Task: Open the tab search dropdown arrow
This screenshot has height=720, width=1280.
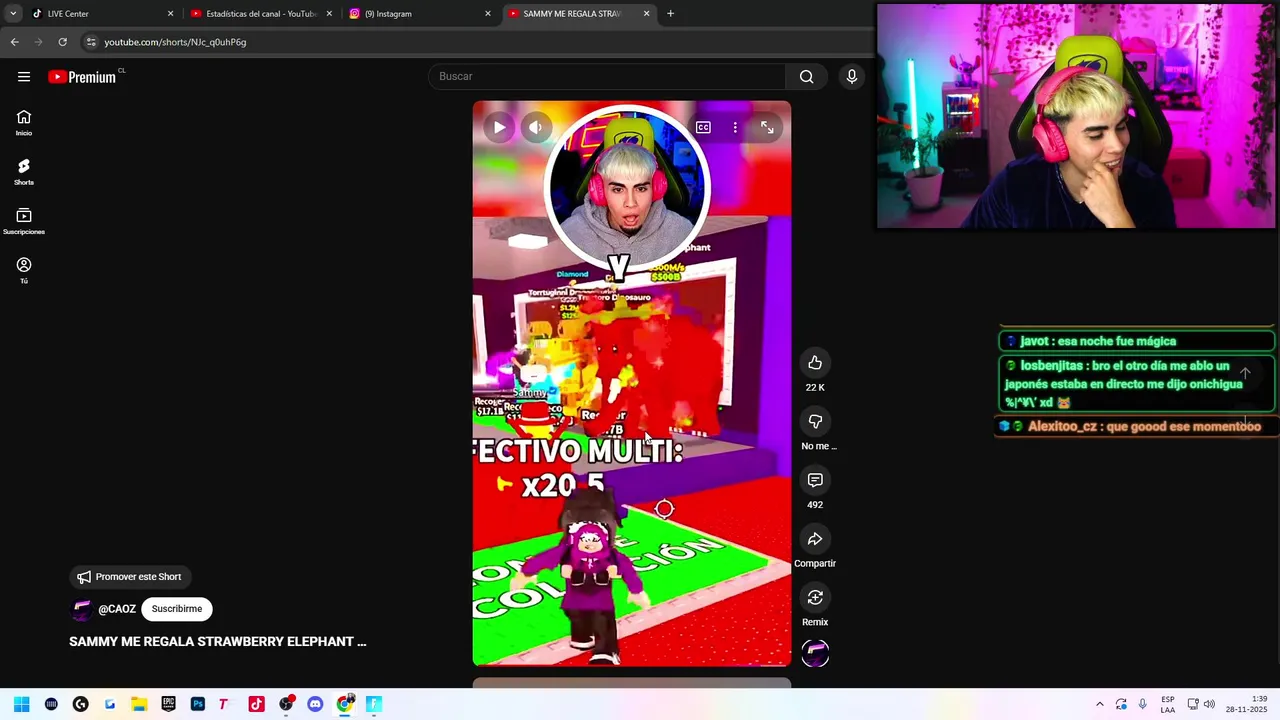Action: (x=13, y=14)
